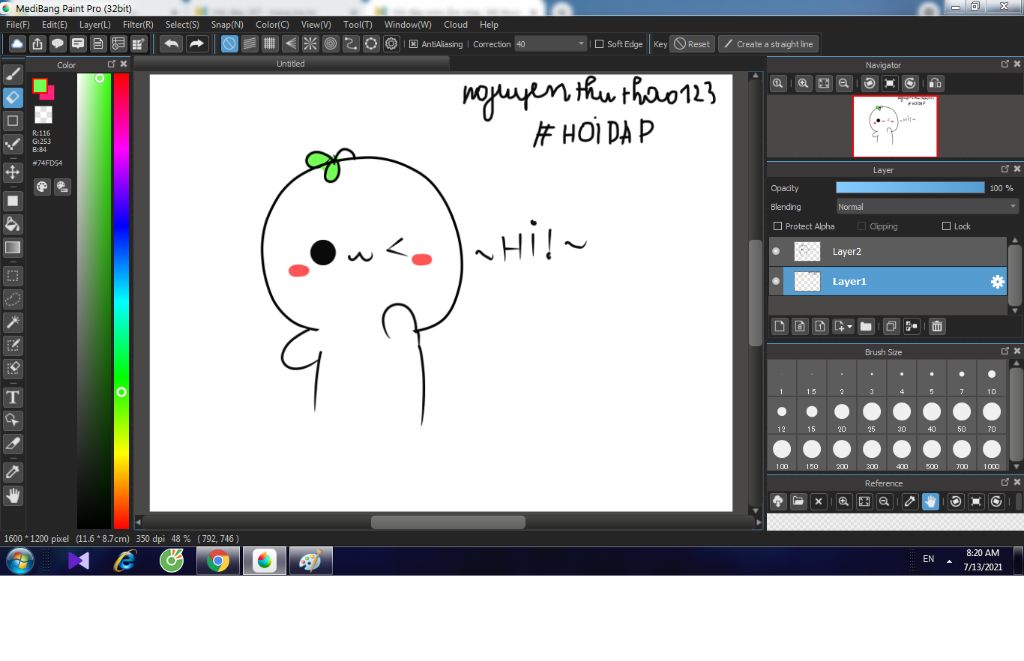Open Chrome from taskbar

(218, 560)
